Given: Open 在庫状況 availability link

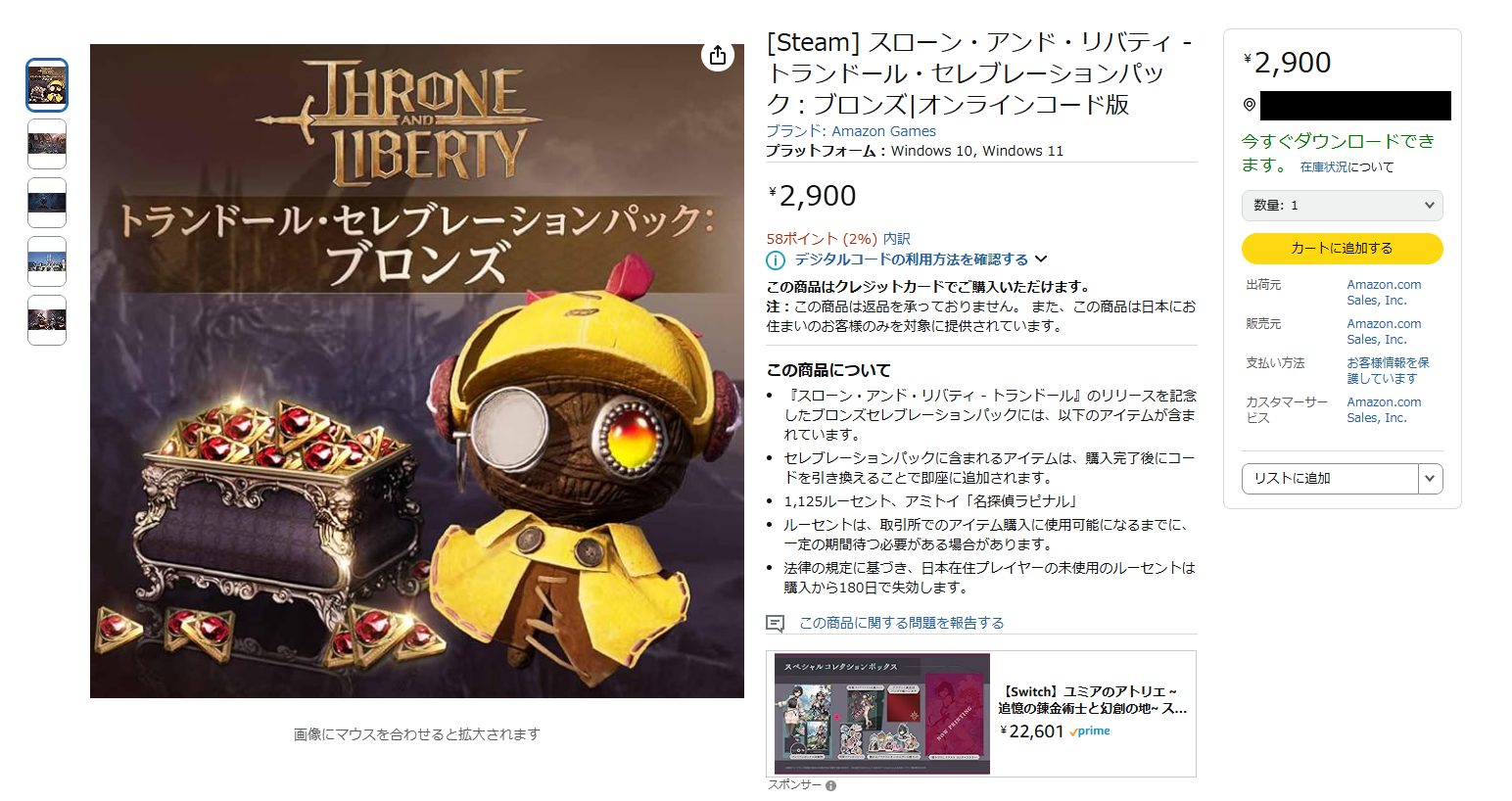Looking at the screenshot, I should (1324, 167).
